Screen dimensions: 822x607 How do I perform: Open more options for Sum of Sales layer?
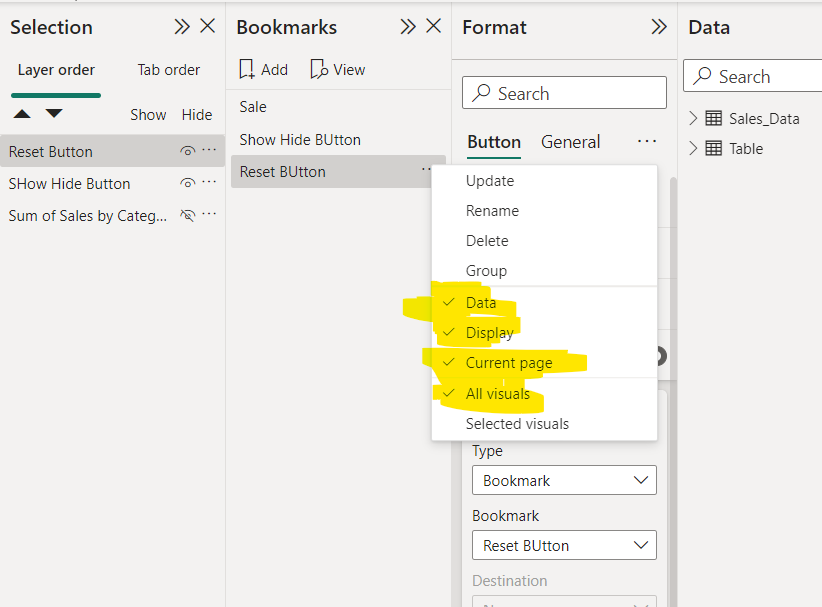(x=209, y=214)
